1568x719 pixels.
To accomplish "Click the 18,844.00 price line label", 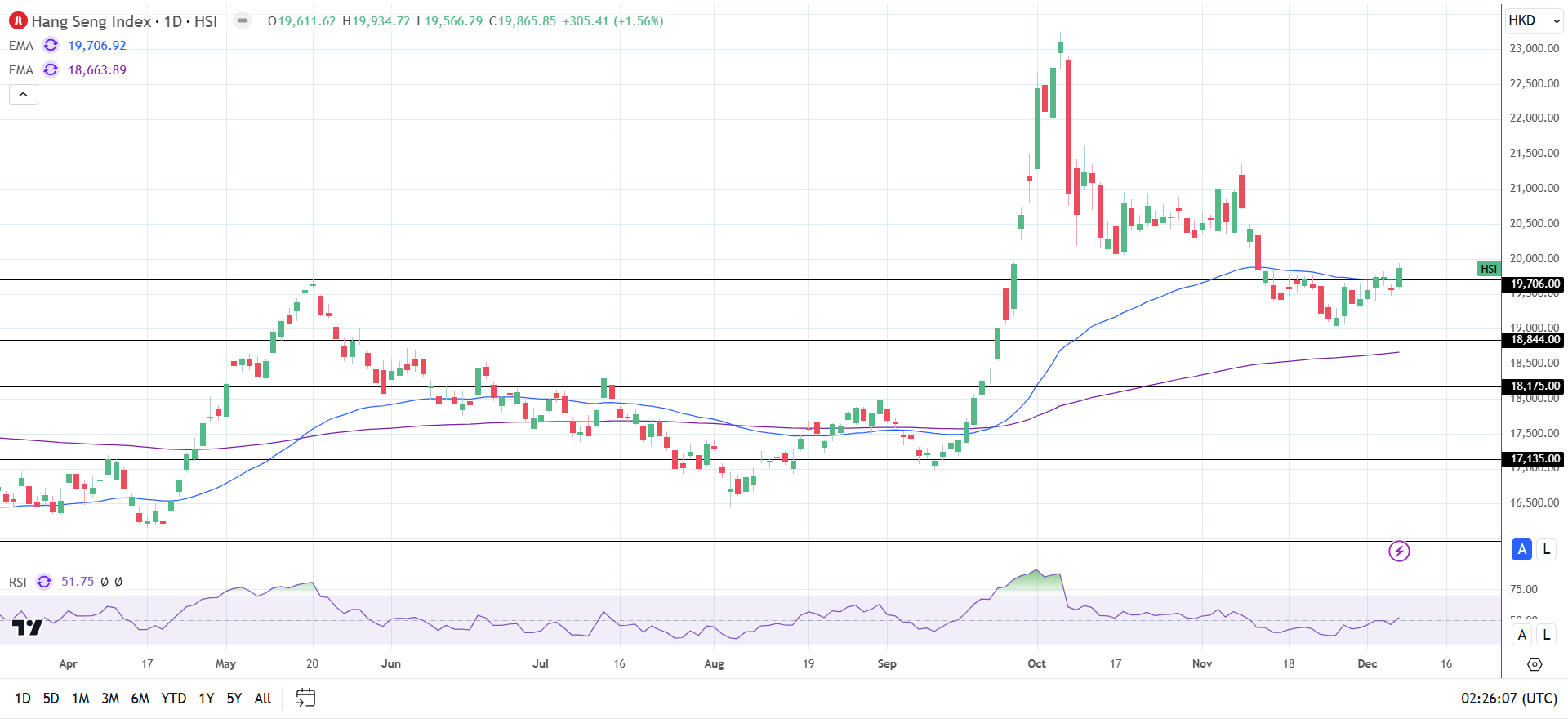I will [x=1533, y=340].
